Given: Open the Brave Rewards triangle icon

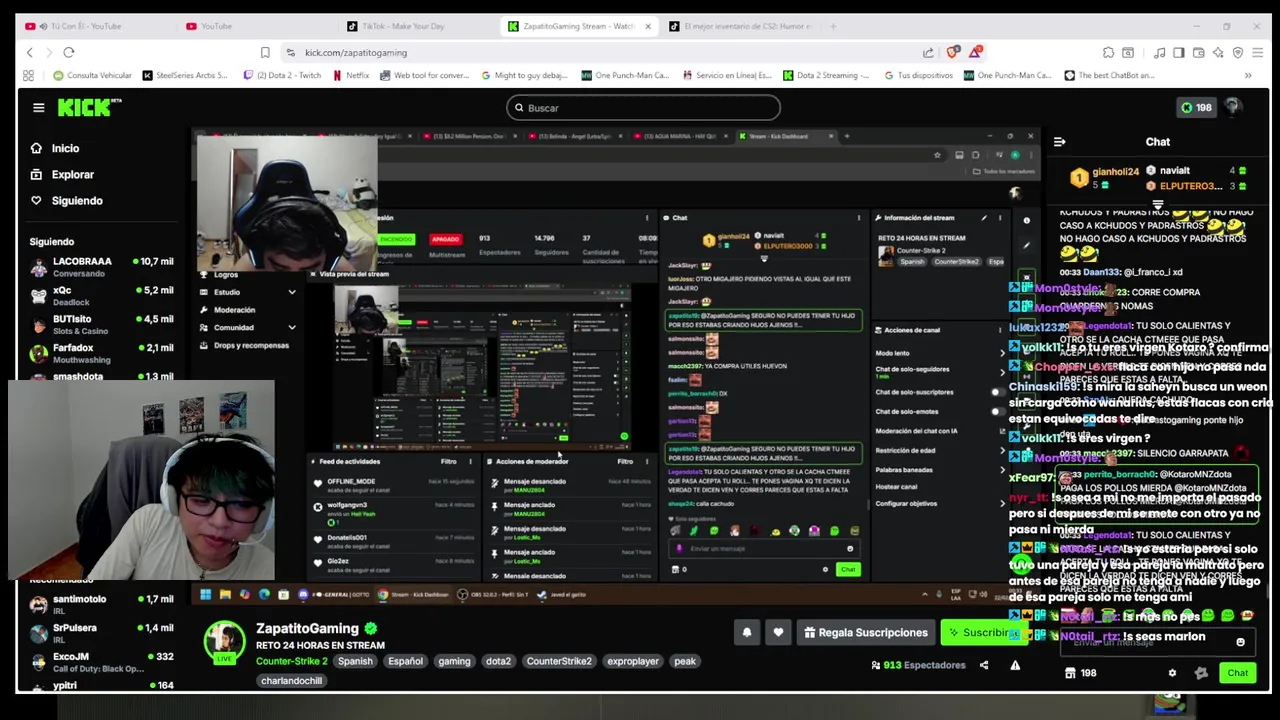Looking at the screenshot, I should (975, 52).
